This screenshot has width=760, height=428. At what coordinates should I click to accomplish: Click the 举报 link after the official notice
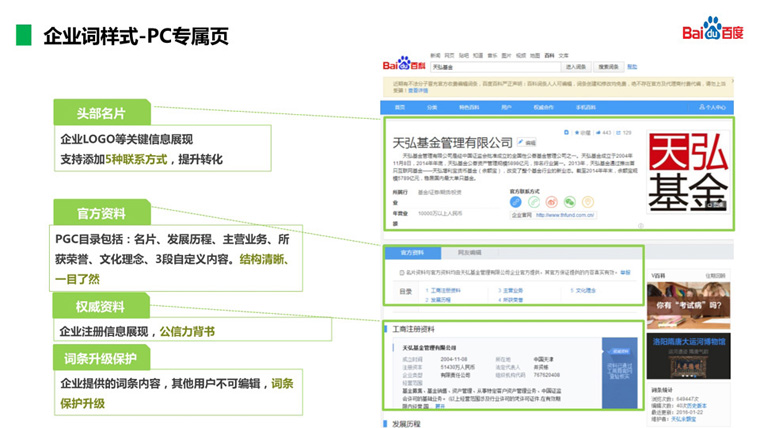(x=626, y=272)
